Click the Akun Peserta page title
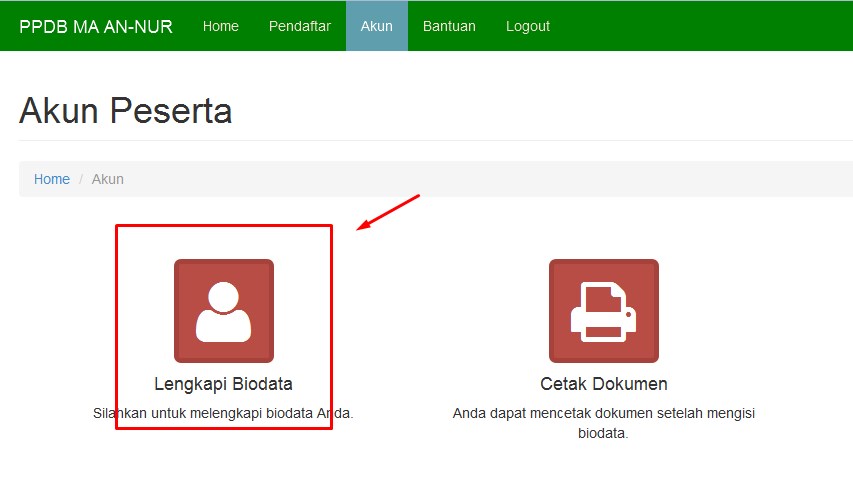Image resolution: width=853 pixels, height=491 pixels. pyautogui.click(x=126, y=111)
